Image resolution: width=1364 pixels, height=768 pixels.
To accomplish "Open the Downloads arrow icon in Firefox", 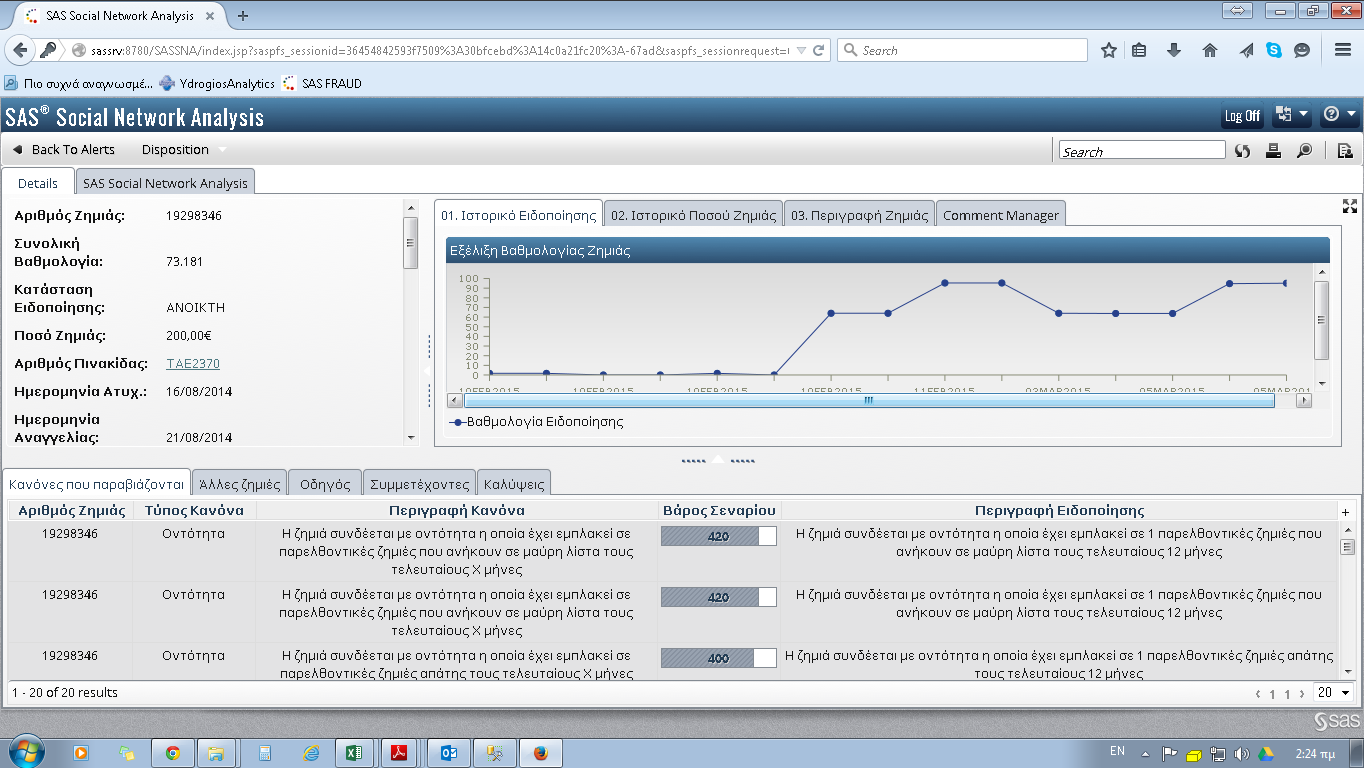I will pos(1174,50).
